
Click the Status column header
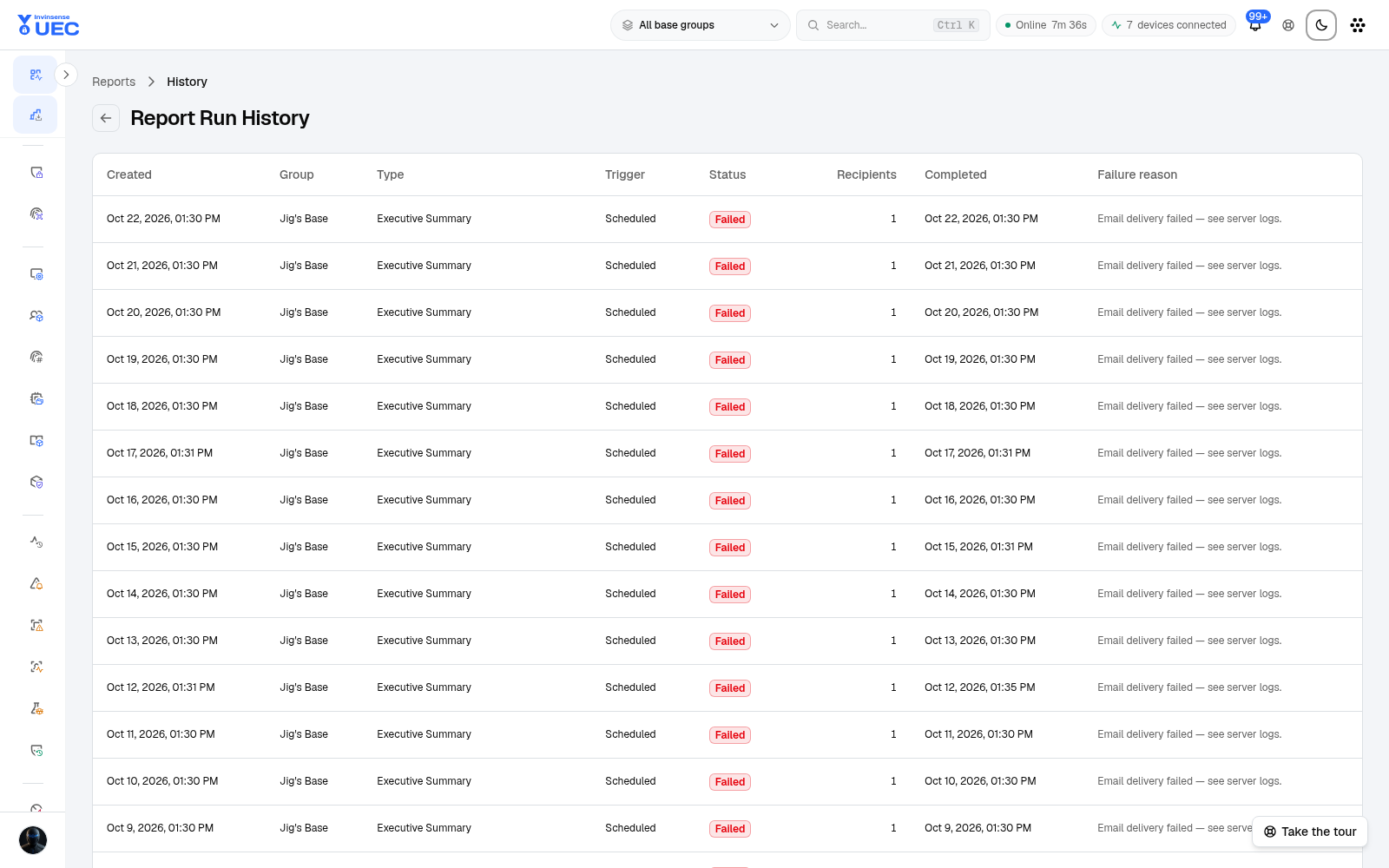pos(727,174)
